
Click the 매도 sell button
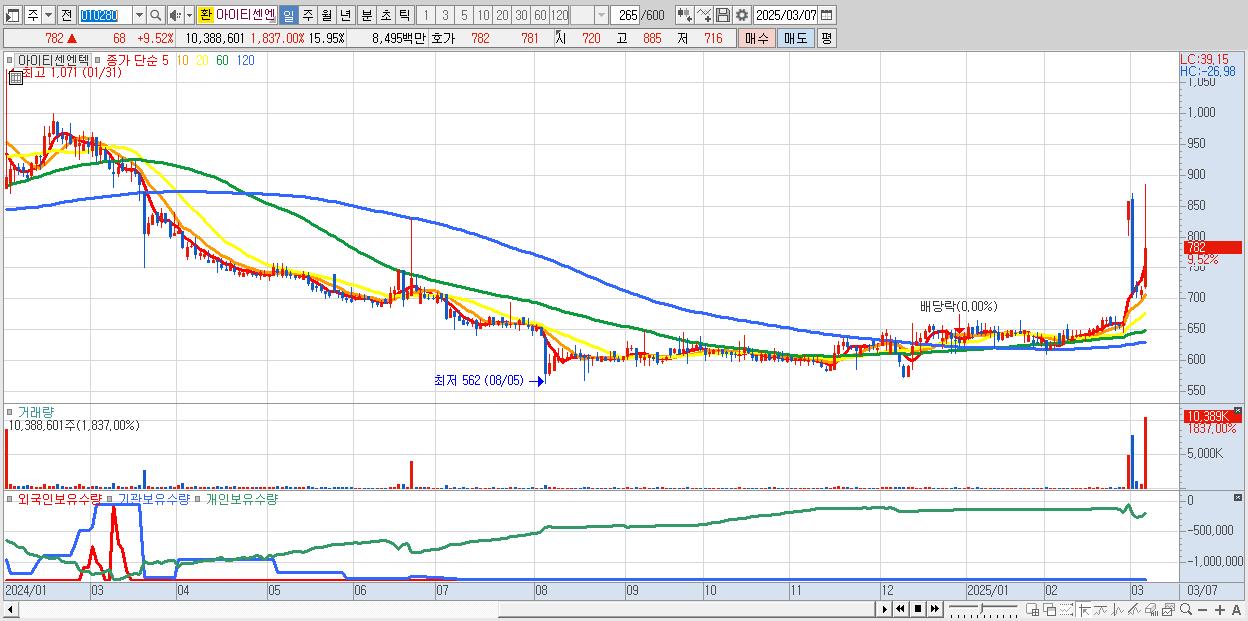[795, 38]
